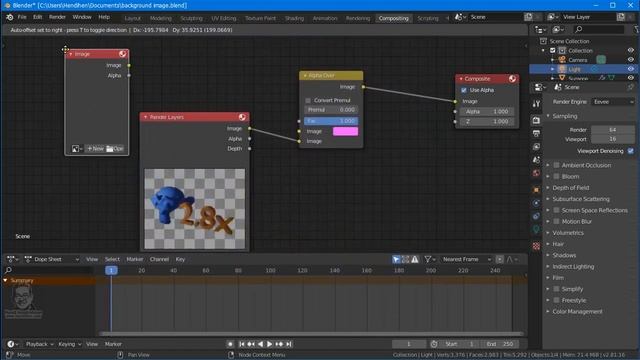Click the auto keying record button

(x=230, y=344)
